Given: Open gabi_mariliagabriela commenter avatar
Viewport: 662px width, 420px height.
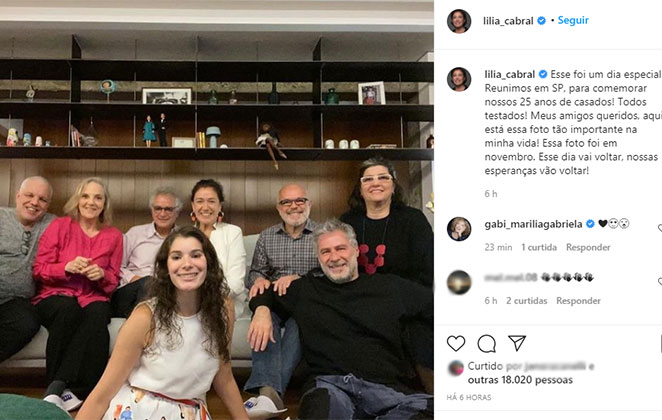Looking at the screenshot, I should (x=459, y=229).
